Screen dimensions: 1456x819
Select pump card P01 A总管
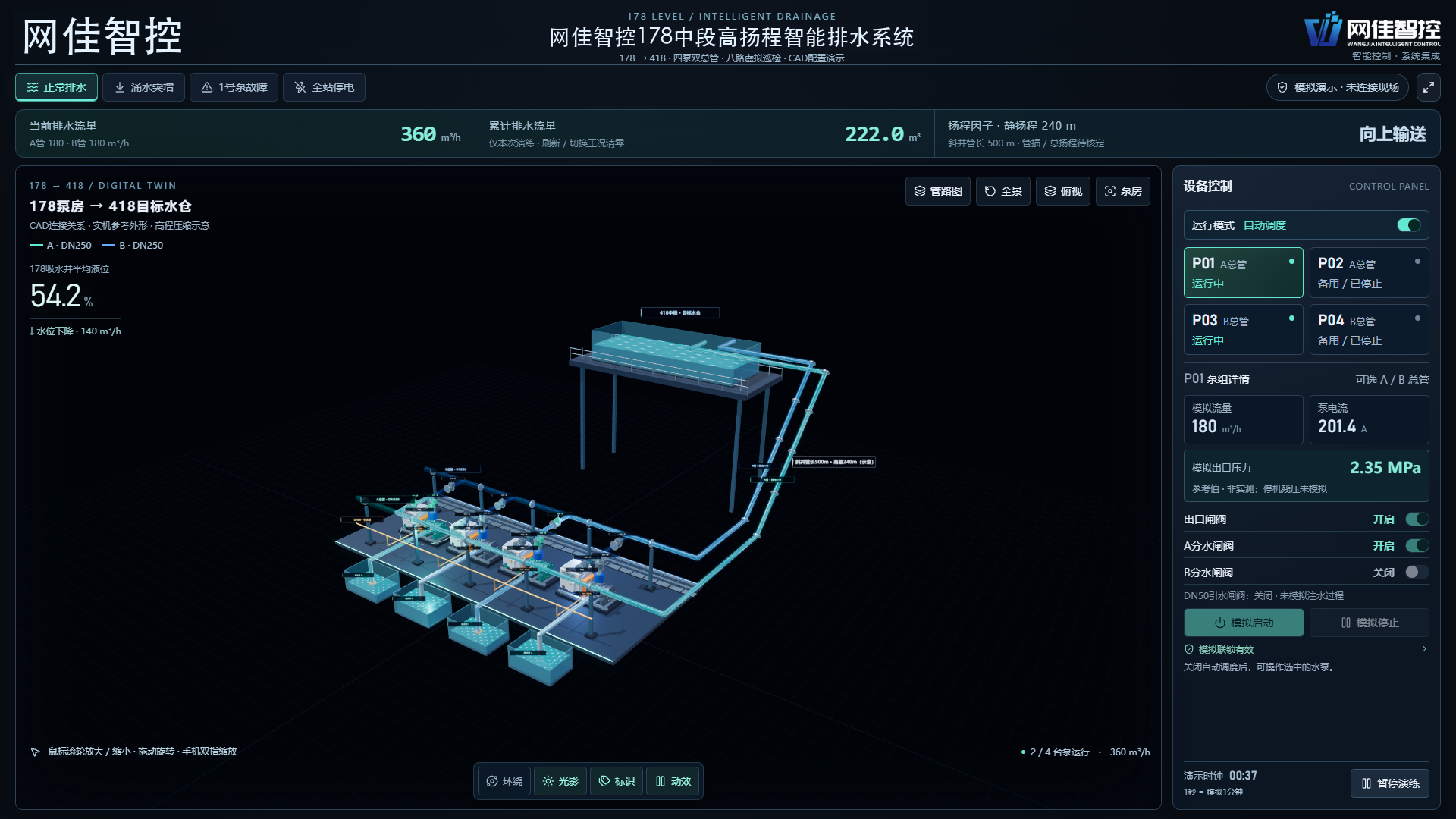(x=1244, y=273)
